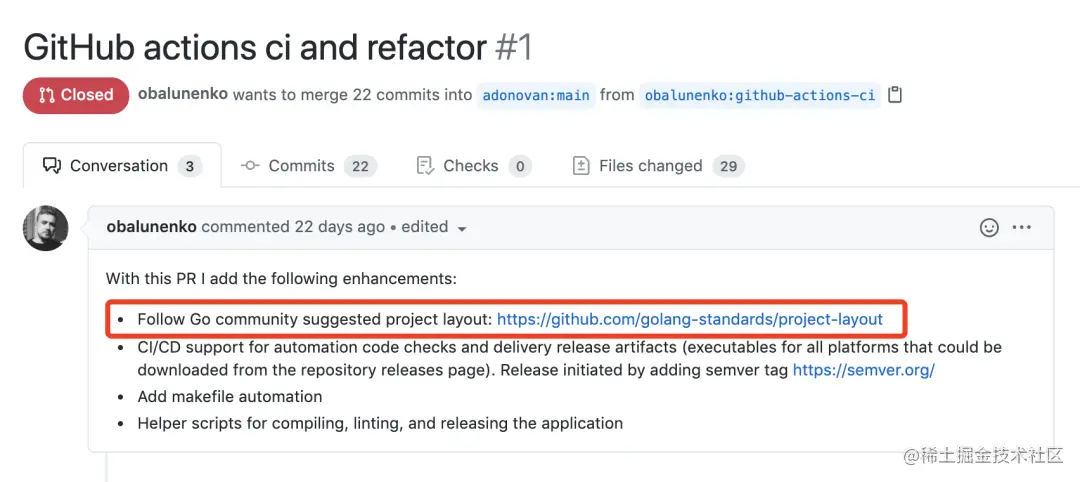The width and height of the screenshot is (1080, 482).
Task: Open the golang-standards project-layout link
Action: 689,319
